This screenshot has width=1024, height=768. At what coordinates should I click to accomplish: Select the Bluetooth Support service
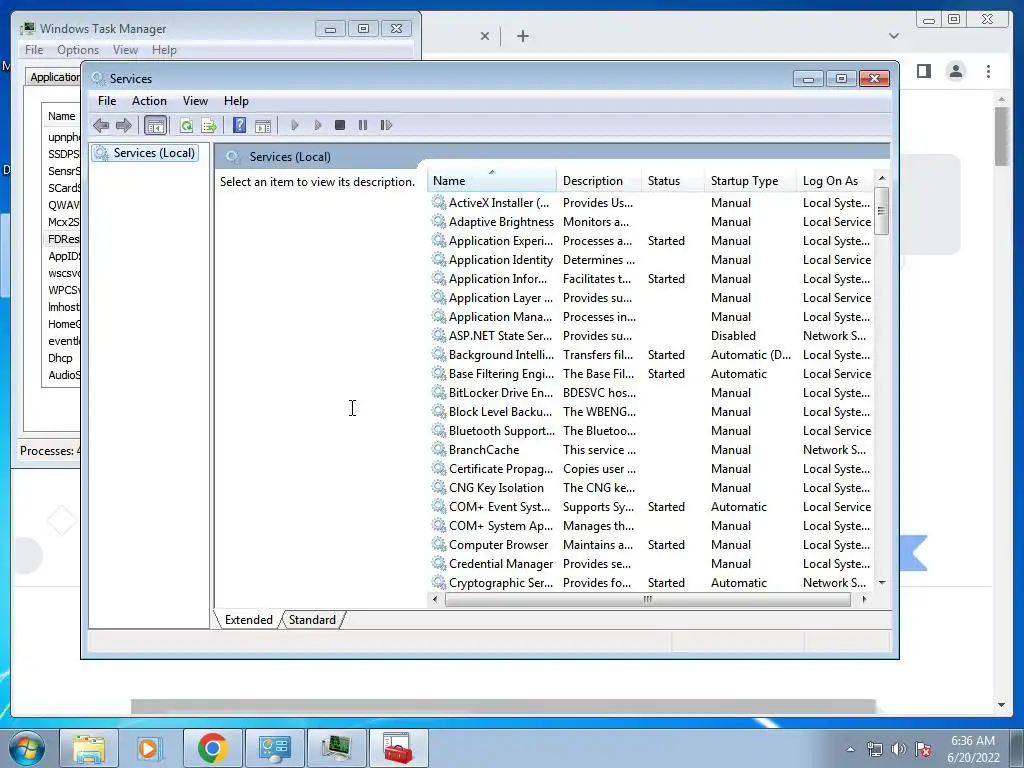coord(651,431)
